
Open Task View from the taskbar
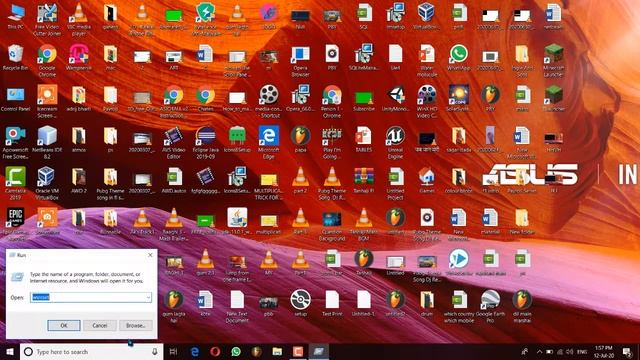(x=173, y=351)
